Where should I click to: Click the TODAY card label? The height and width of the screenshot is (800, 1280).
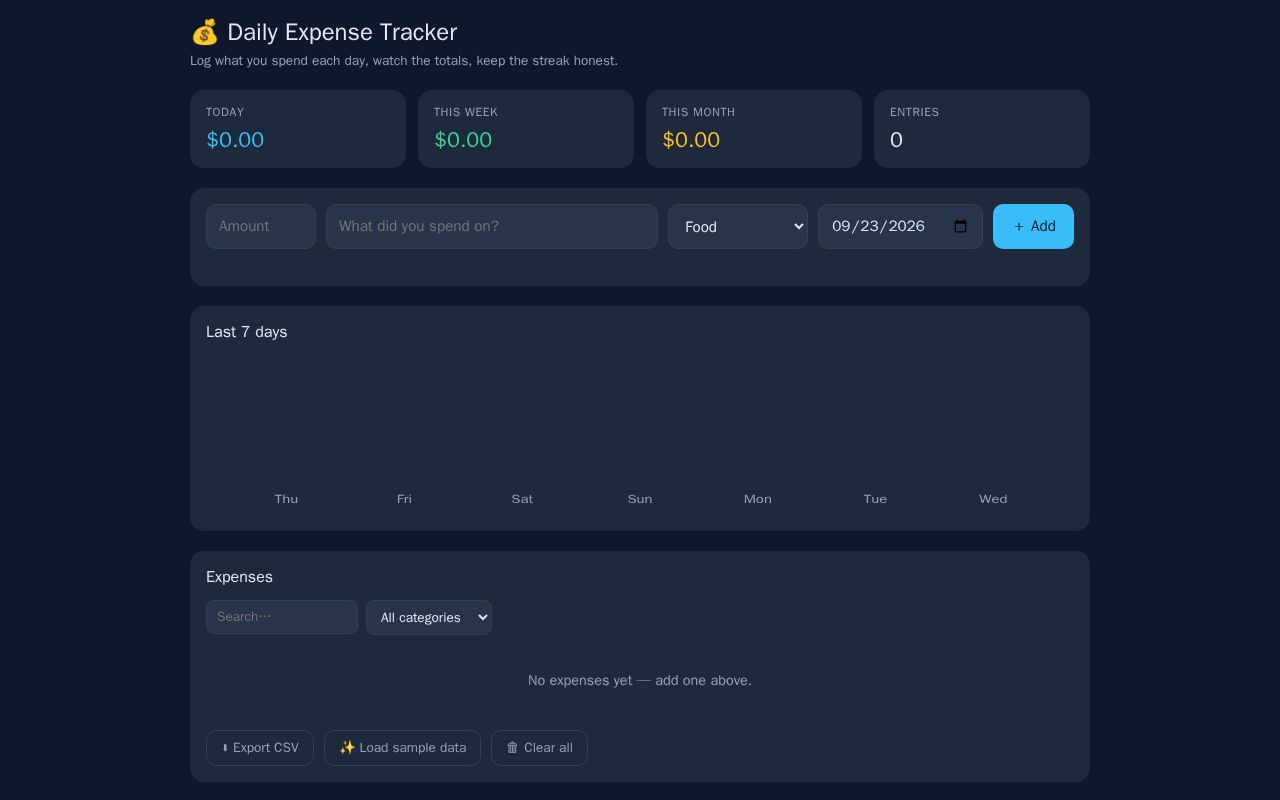(x=225, y=112)
